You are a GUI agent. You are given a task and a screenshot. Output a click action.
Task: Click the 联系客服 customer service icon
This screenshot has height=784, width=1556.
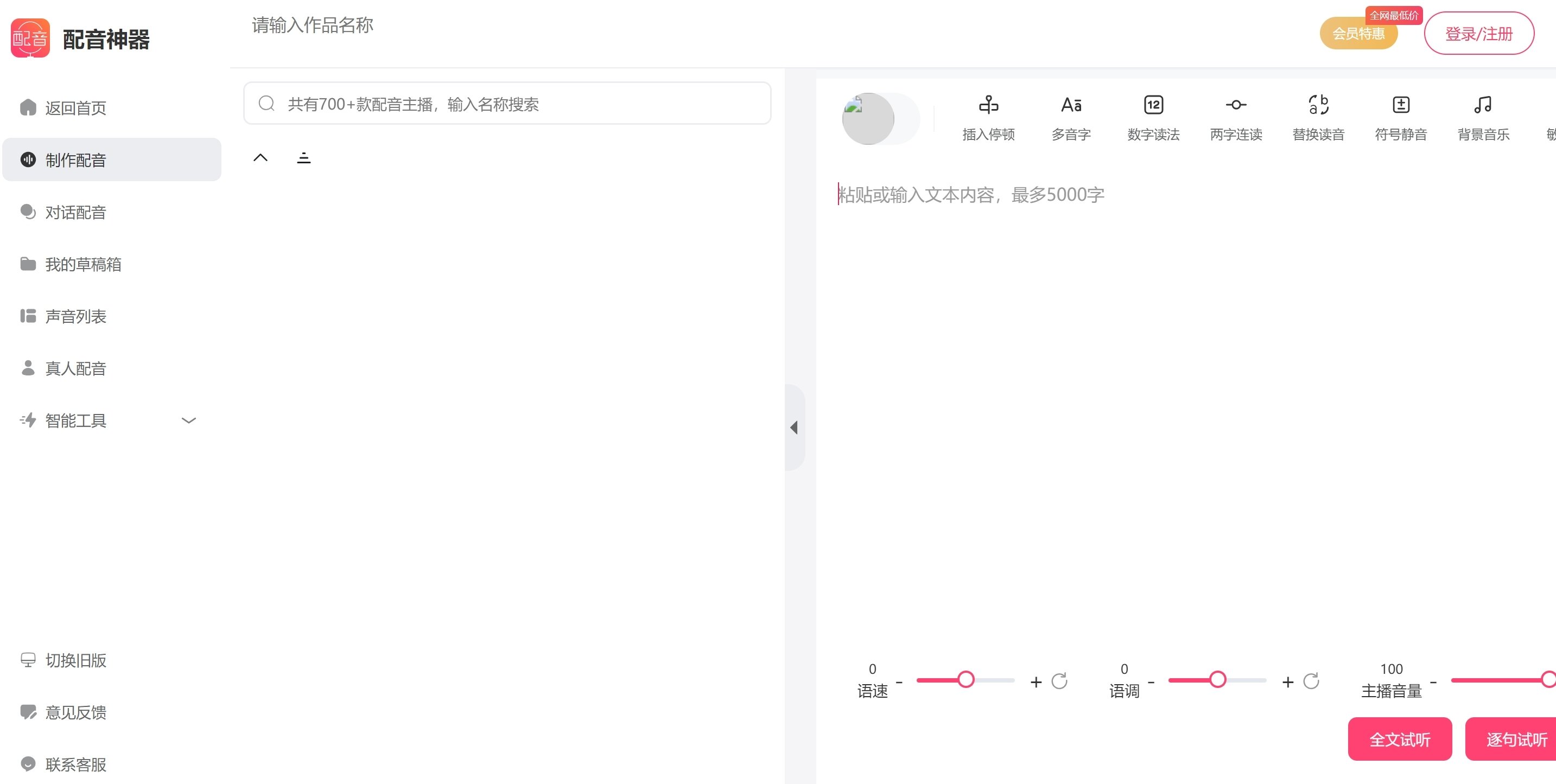click(x=75, y=764)
